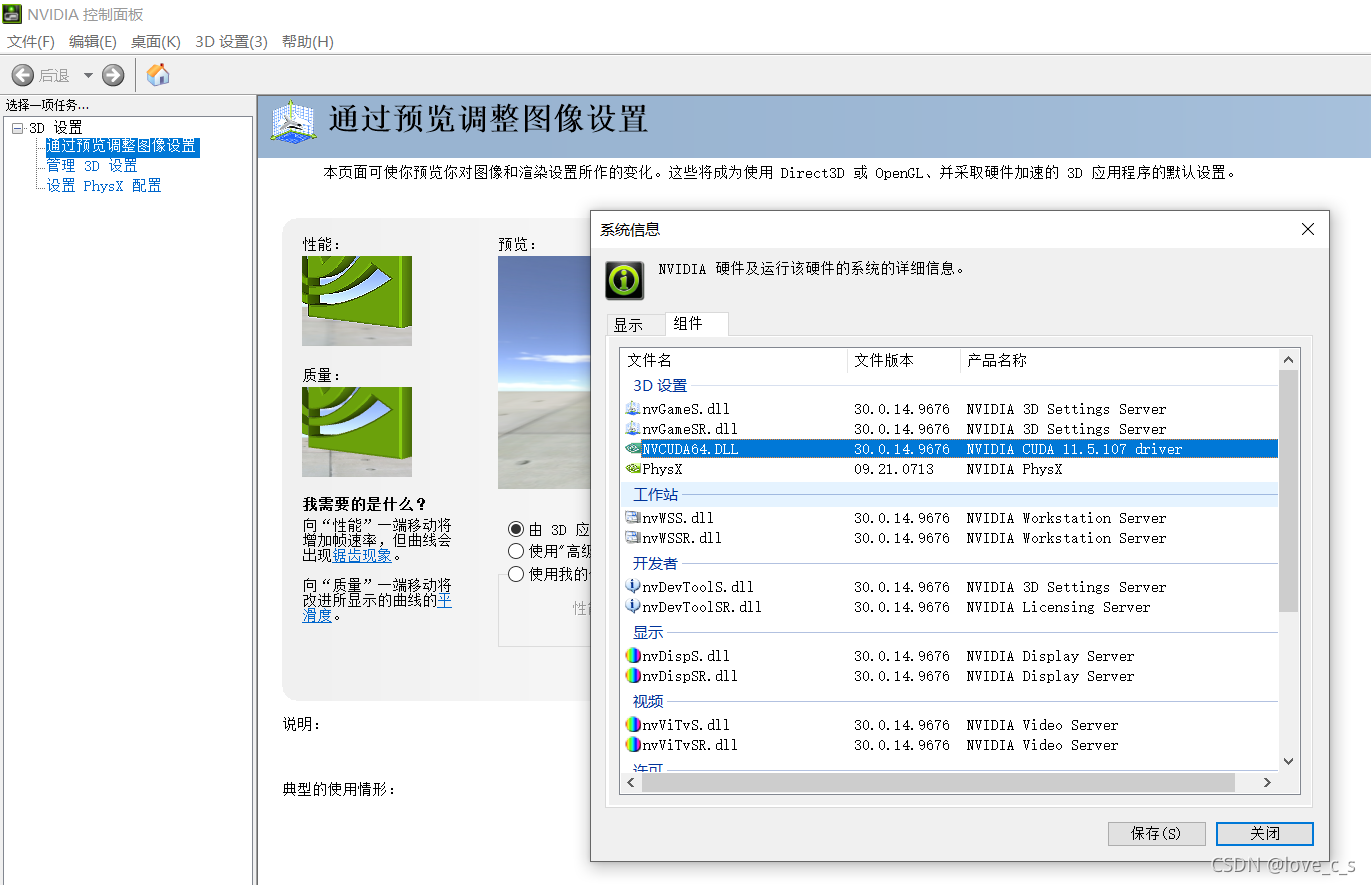Click the home icon in the toolbar

coord(157,74)
